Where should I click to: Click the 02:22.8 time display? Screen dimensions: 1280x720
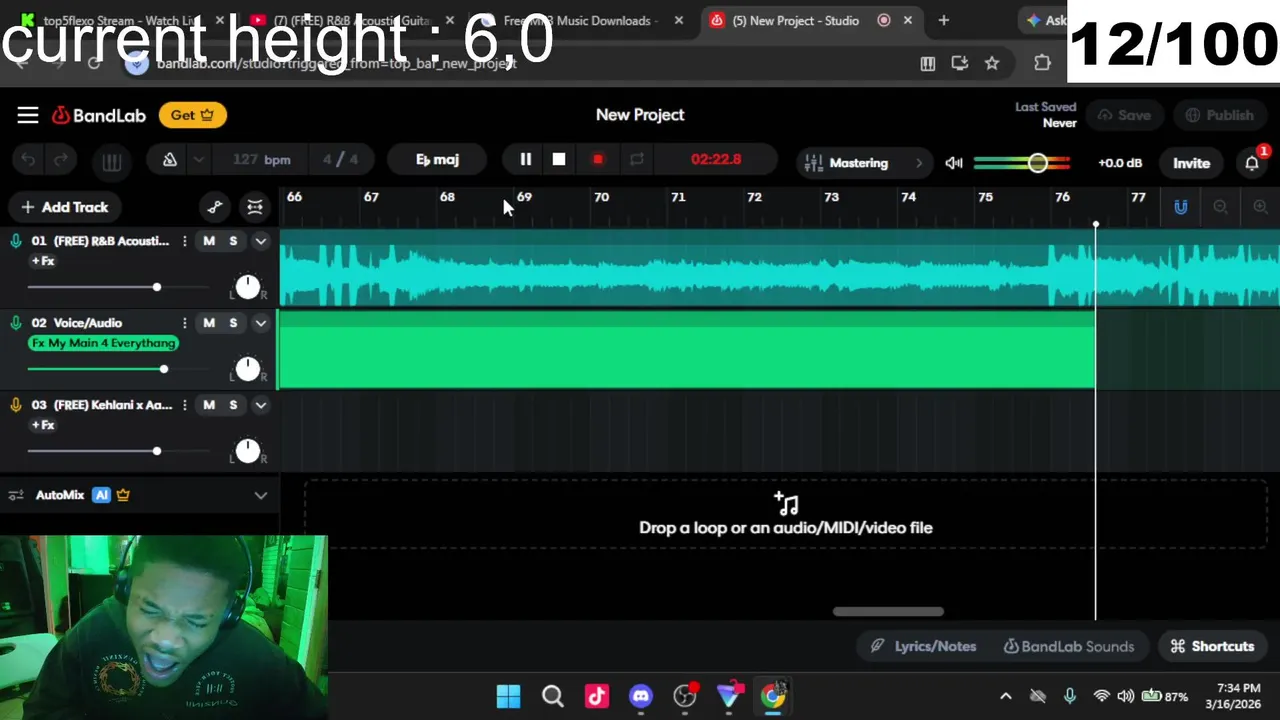(x=716, y=159)
